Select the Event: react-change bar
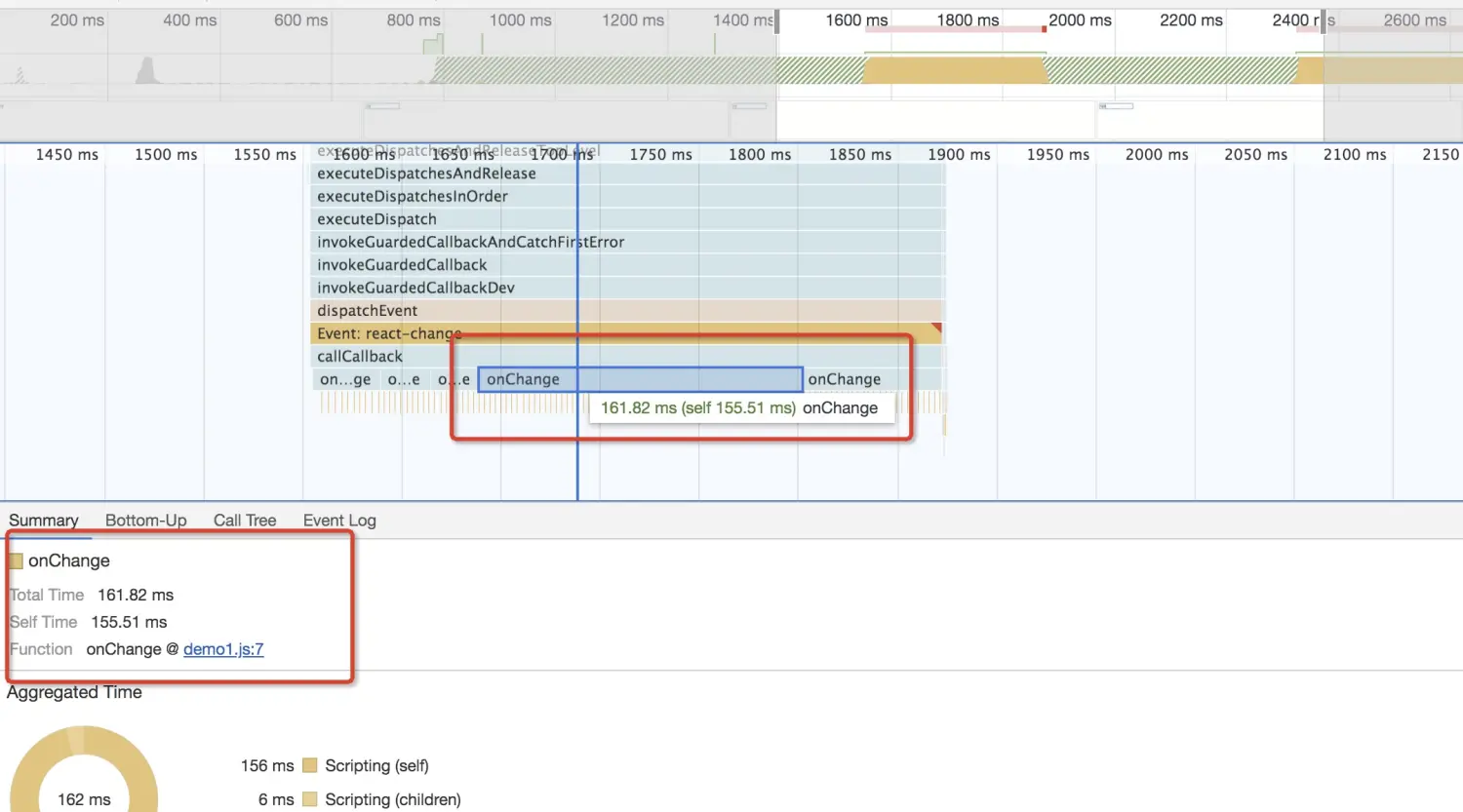1463x812 pixels. pos(627,333)
